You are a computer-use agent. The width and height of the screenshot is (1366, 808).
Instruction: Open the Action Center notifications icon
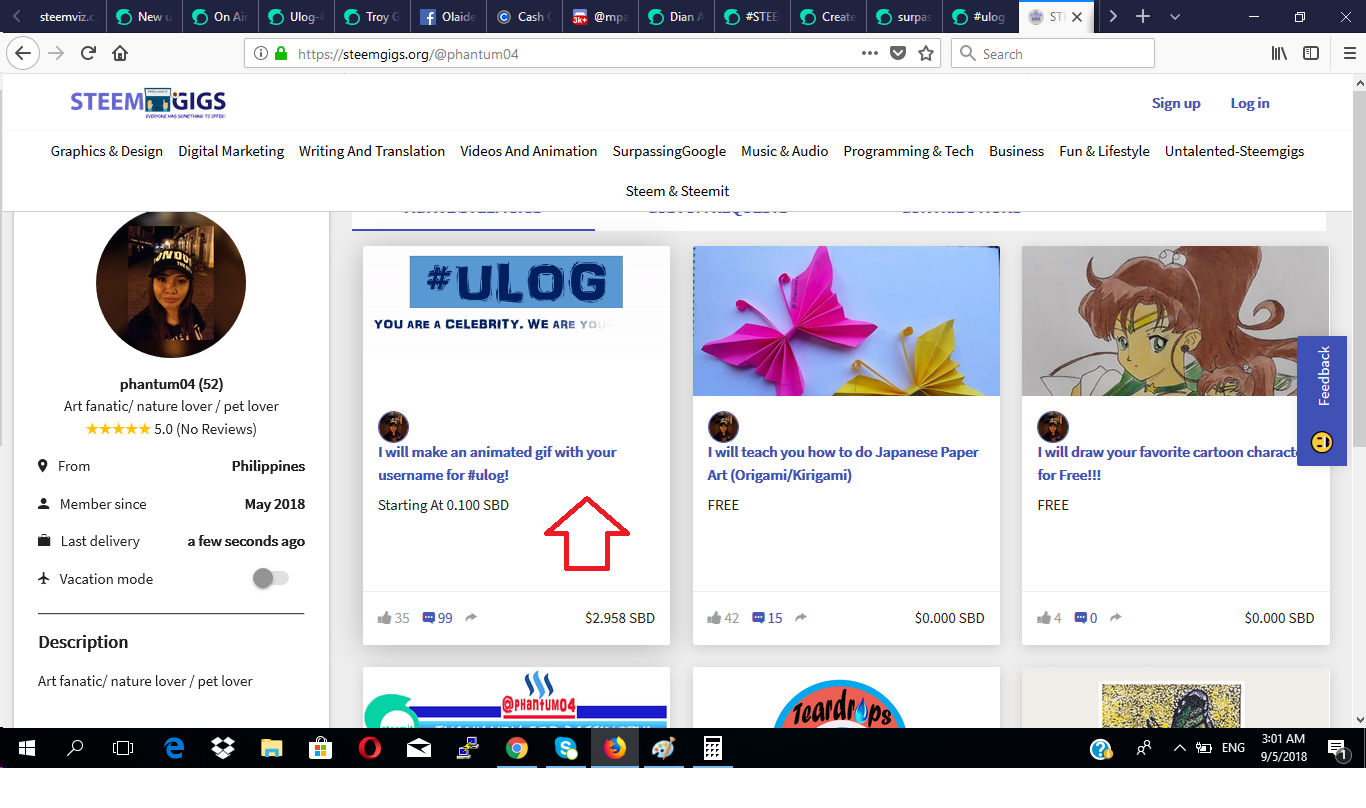click(x=1337, y=748)
